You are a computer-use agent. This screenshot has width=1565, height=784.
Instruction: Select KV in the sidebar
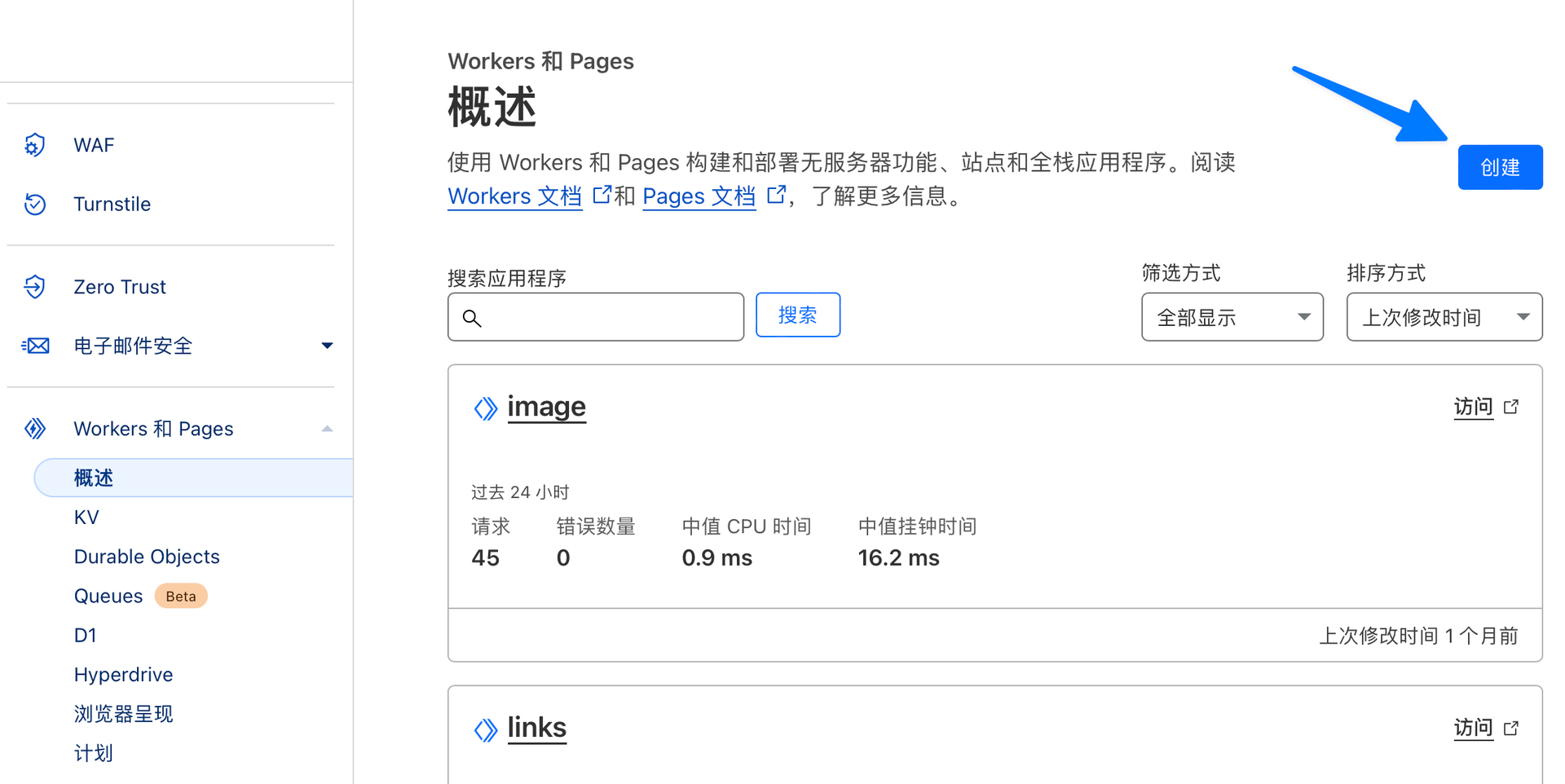click(x=86, y=518)
